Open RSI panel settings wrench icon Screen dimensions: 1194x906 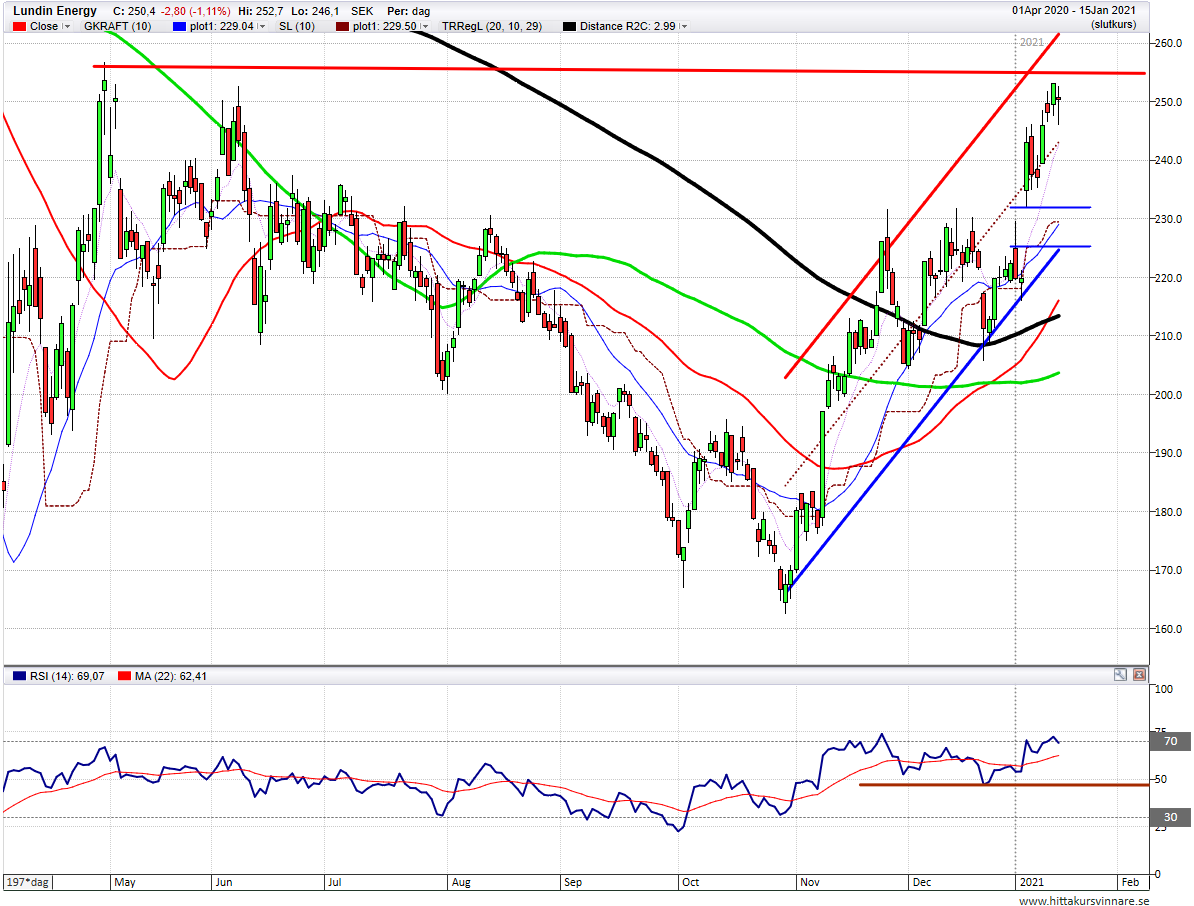tap(1119, 675)
